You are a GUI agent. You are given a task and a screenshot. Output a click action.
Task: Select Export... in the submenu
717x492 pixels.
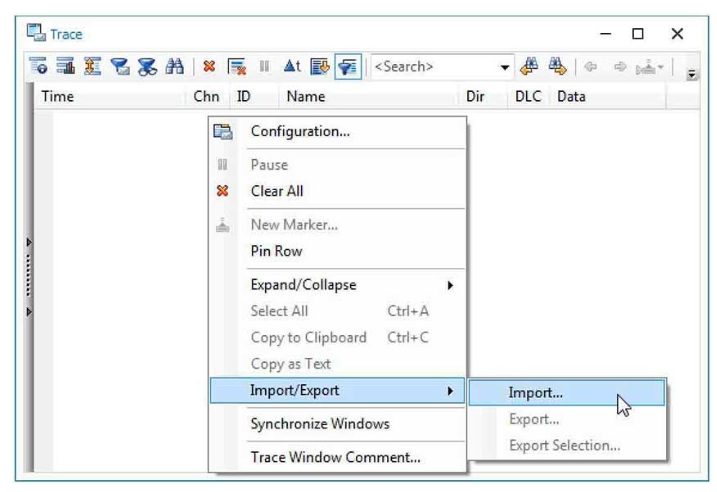[x=567, y=419]
